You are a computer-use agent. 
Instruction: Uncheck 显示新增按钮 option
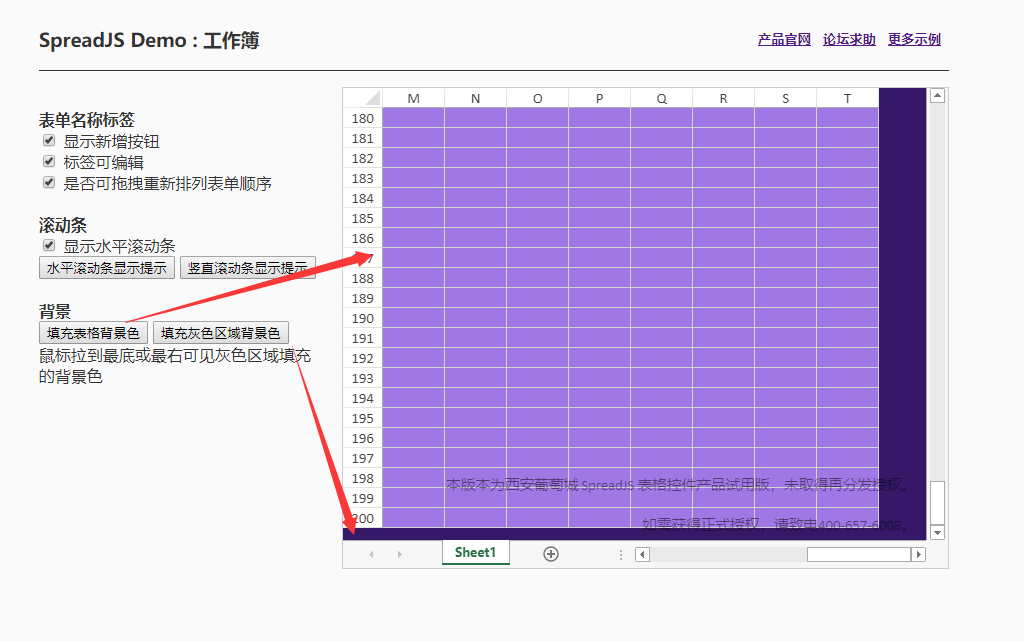(48, 140)
